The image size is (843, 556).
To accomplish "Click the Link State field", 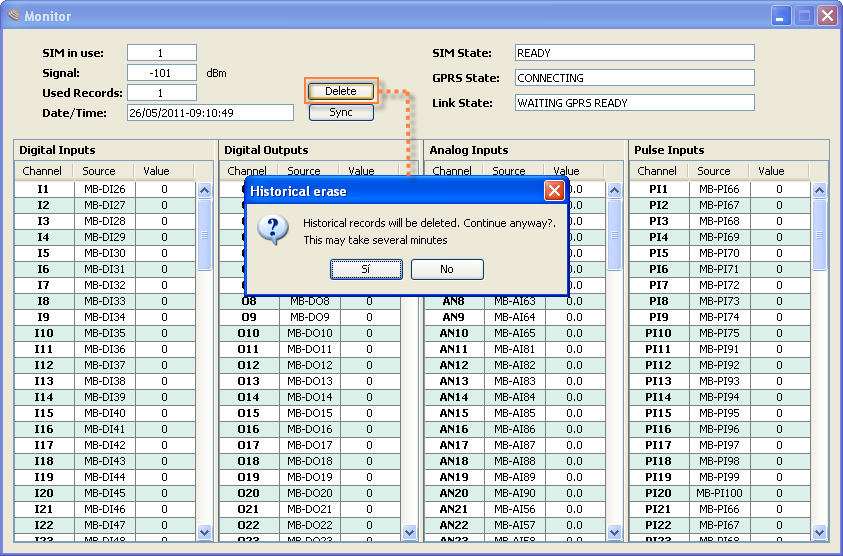I will pos(634,103).
